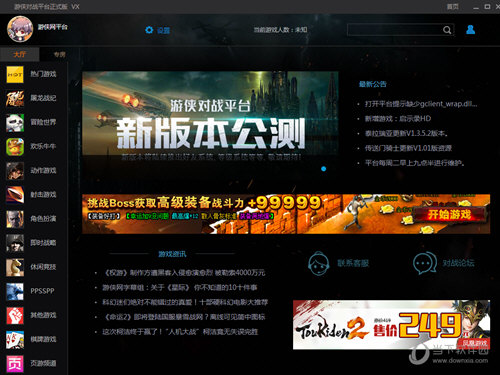The height and width of the screenshot is (375, 500).
Task: Open the 动作游戏 category icon
Action: coord(15,171)
